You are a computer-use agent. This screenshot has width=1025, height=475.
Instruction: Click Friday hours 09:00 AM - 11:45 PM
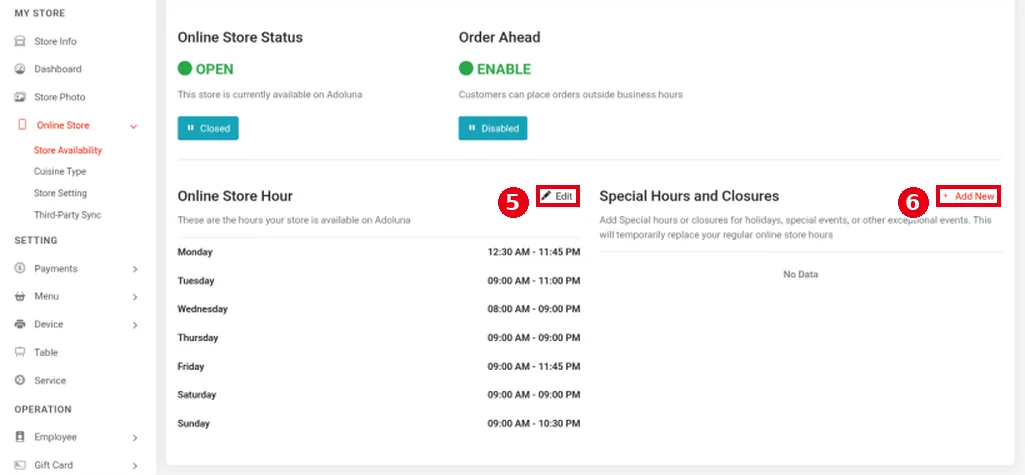tap(533, 367)
